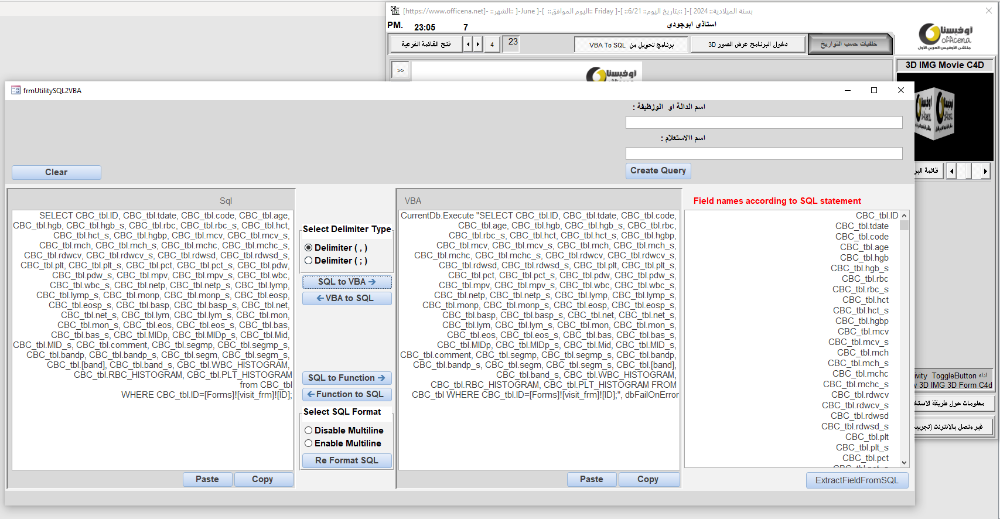Click left scroll arrow under 3D cube

pyautogui.click(x=952, y=171)
